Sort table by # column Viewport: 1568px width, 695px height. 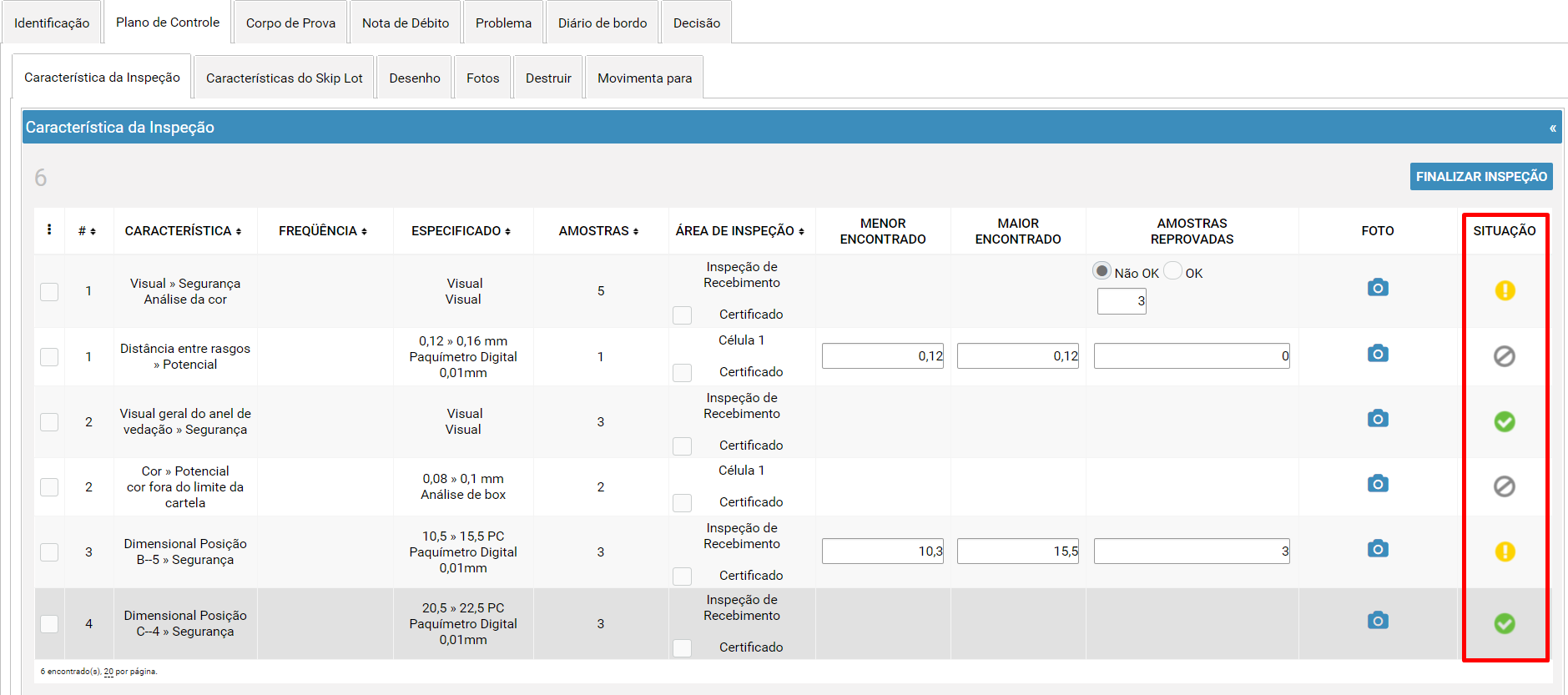click(x=87, y=231)
